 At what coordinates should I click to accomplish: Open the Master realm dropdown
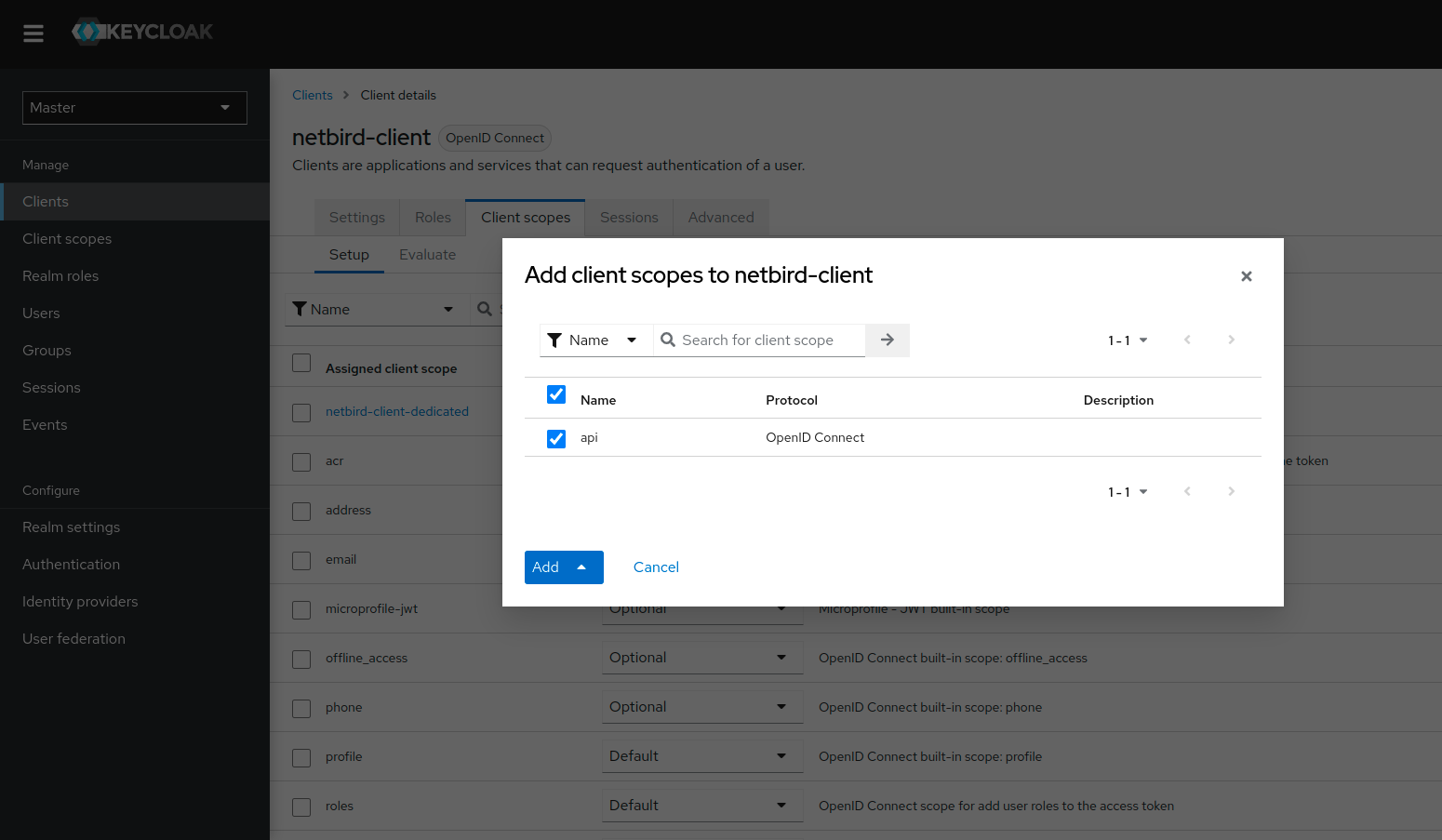[x=135, y=108]
